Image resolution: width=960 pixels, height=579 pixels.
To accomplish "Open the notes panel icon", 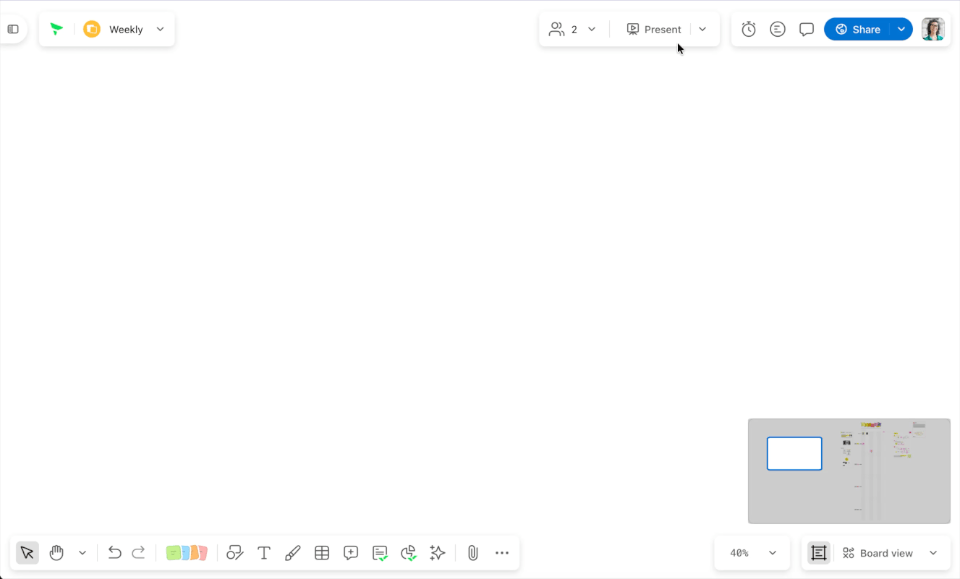I will pyautogui.click(x=778, y=29).
